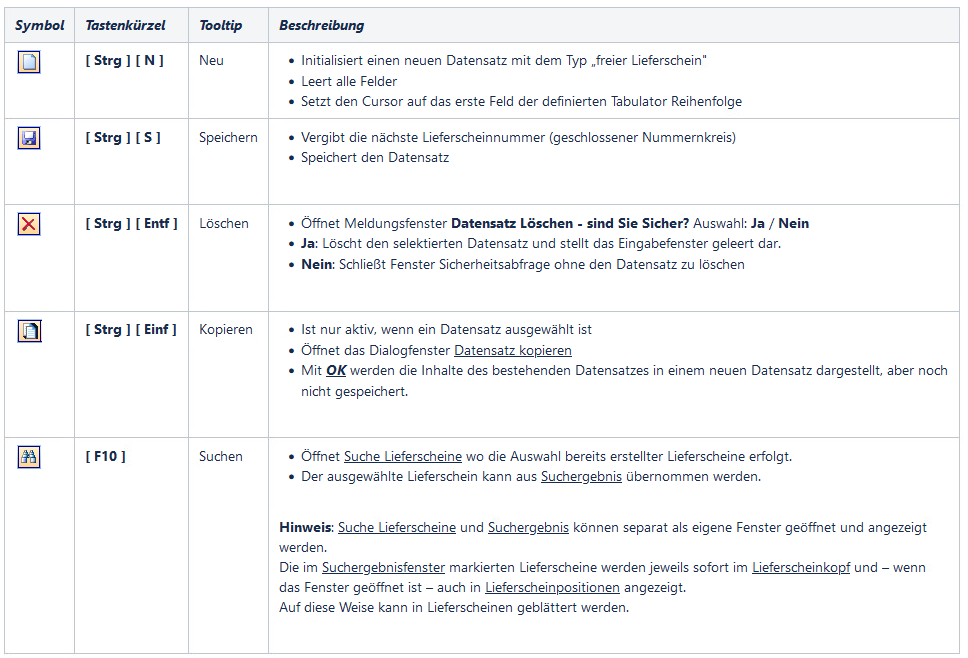This screenshot has height=658, width=968.
Task: Click the Beschreibung column header
Action: [321, 25]
